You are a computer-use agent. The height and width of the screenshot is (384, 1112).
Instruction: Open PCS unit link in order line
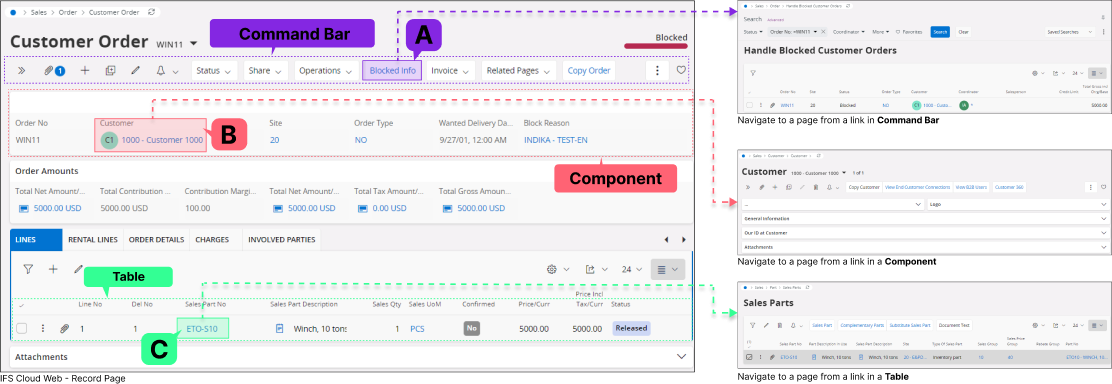tap(417, 329)
